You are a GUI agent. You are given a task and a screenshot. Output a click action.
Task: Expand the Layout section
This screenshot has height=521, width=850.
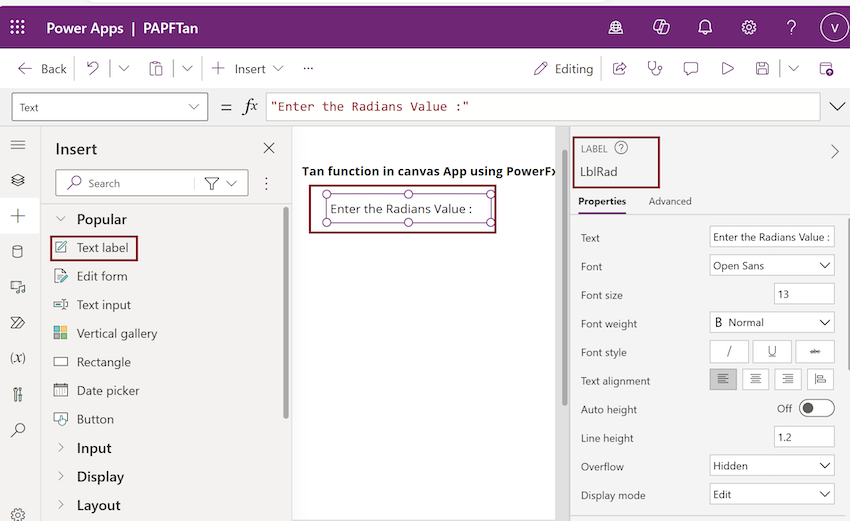tap(61, 505)
